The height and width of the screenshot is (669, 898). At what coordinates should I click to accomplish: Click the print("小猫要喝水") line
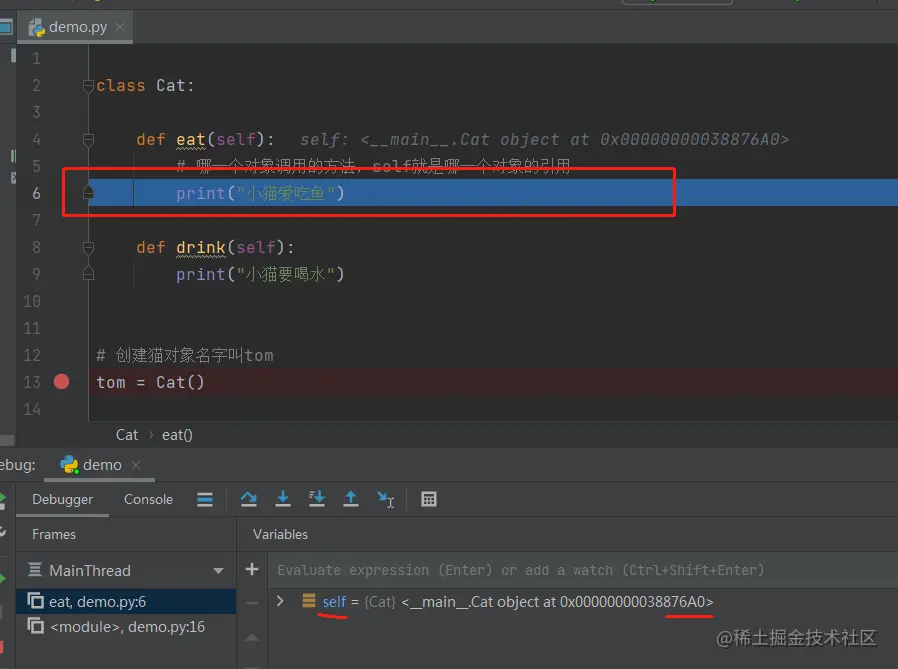coord(260,274)
